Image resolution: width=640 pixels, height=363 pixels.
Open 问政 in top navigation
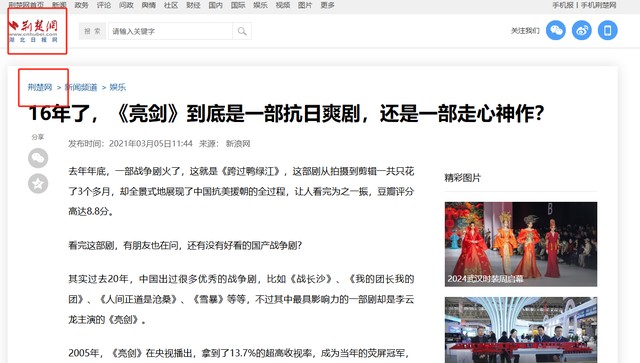126,5
